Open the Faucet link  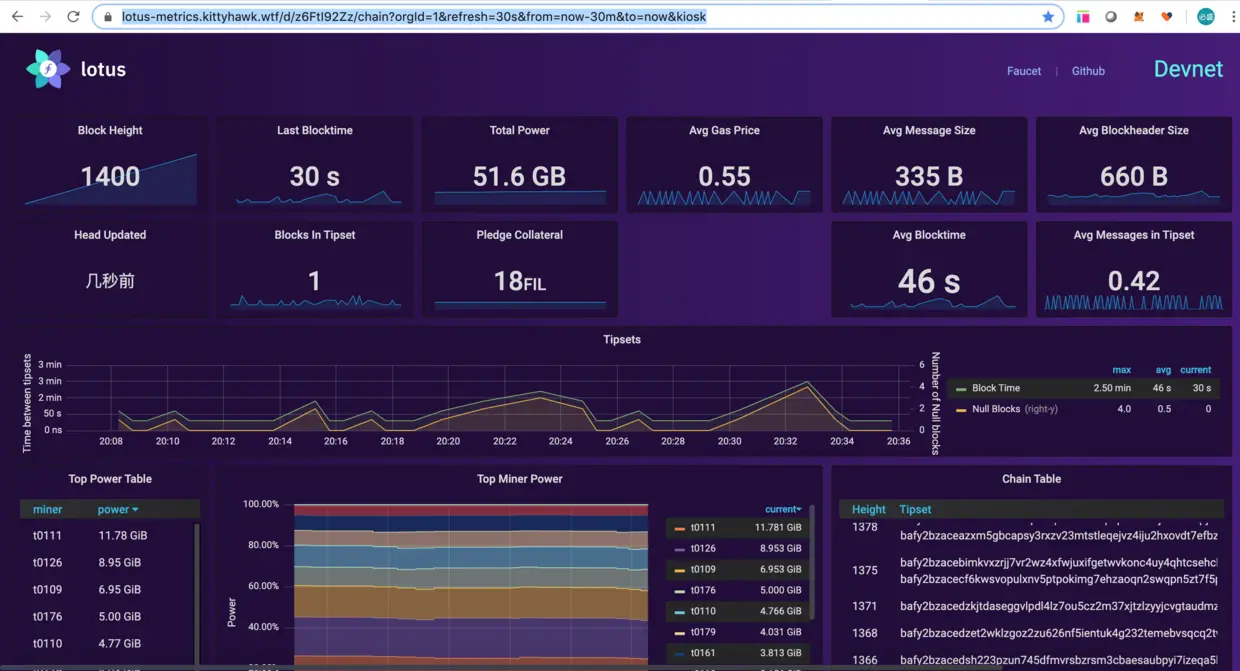(x=1024, y=71)
